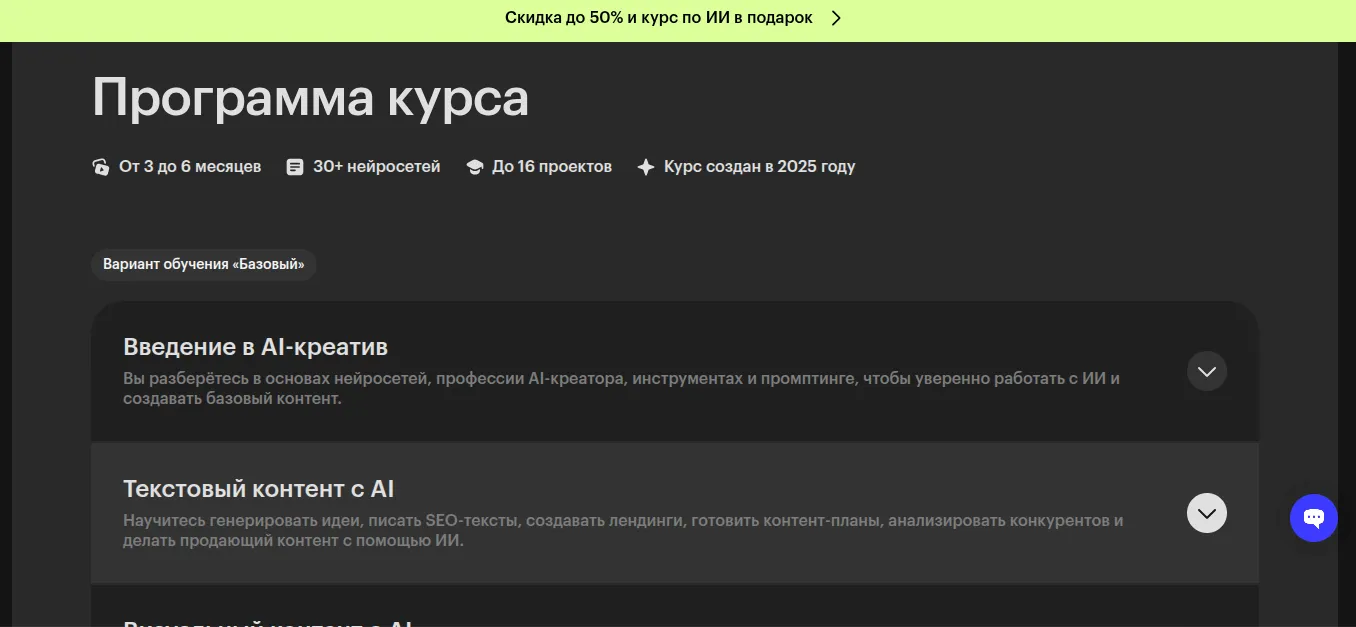This screenshot has width=1356, height=627.
Task: Click the Введение в AI-креатив section title
Action: [x=256, y=347]
